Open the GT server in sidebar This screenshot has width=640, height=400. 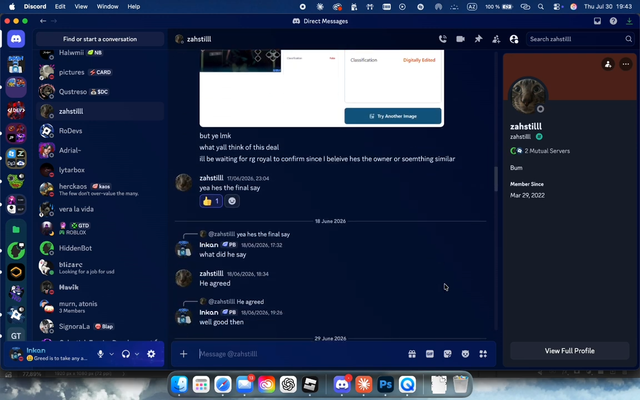coord(16,336)
